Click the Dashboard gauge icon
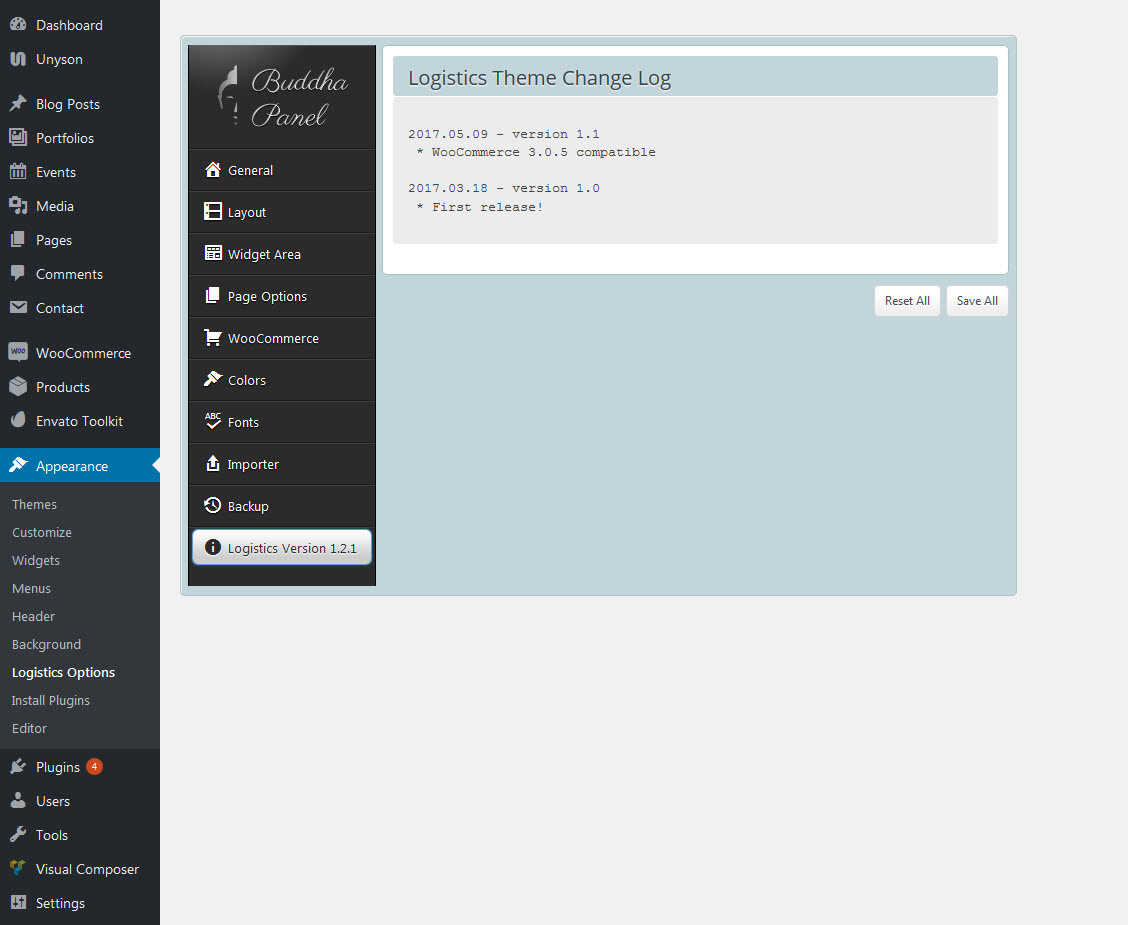The image size is (1128, 925). pos(18,24)
